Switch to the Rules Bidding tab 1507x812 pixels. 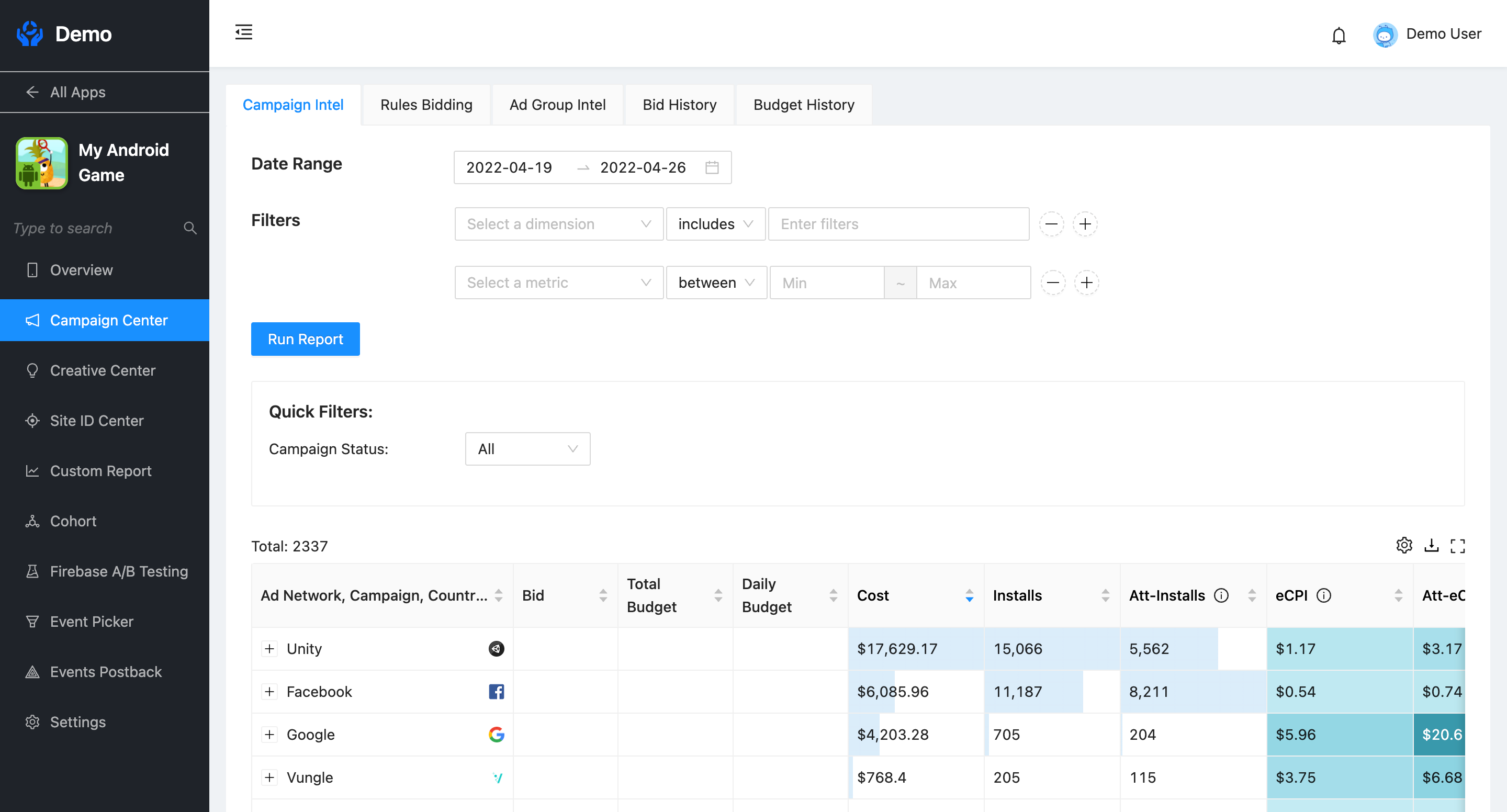(x=426, y=105)
